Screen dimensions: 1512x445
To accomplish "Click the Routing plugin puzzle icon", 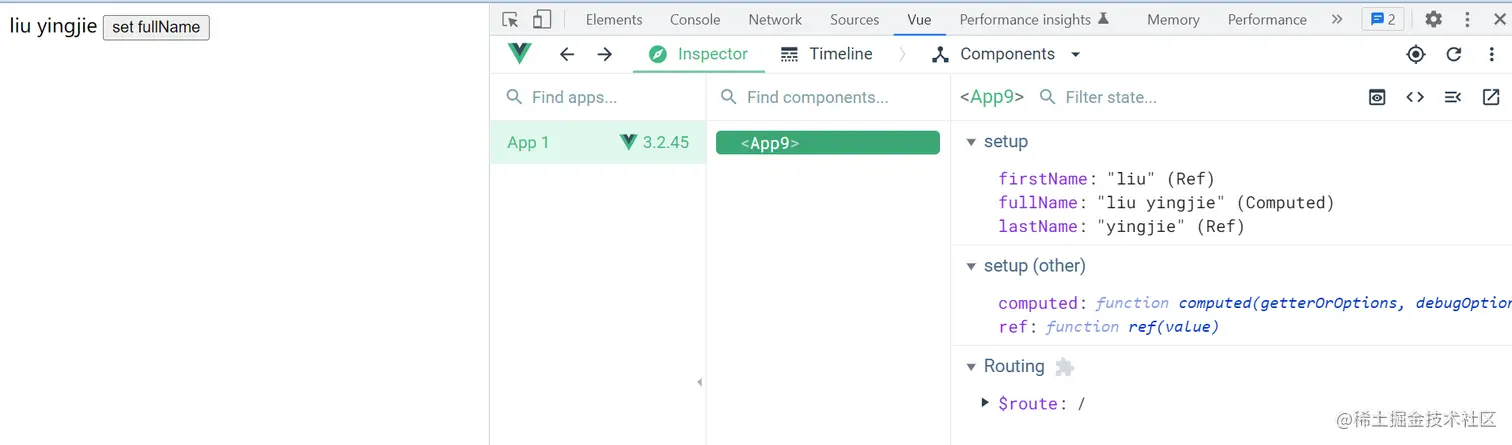I will 1065,367.
